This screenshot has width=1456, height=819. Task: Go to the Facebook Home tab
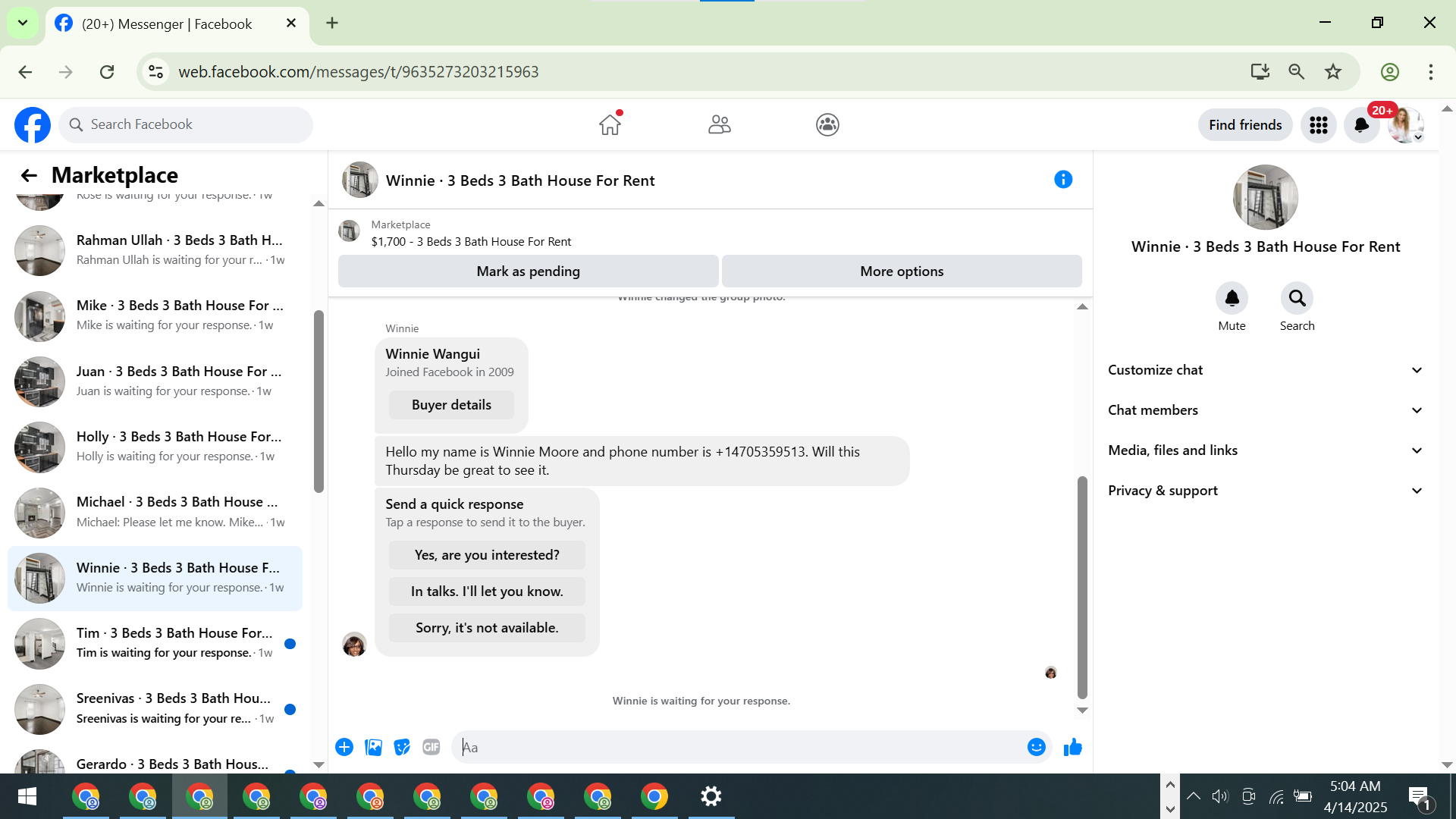610,124
